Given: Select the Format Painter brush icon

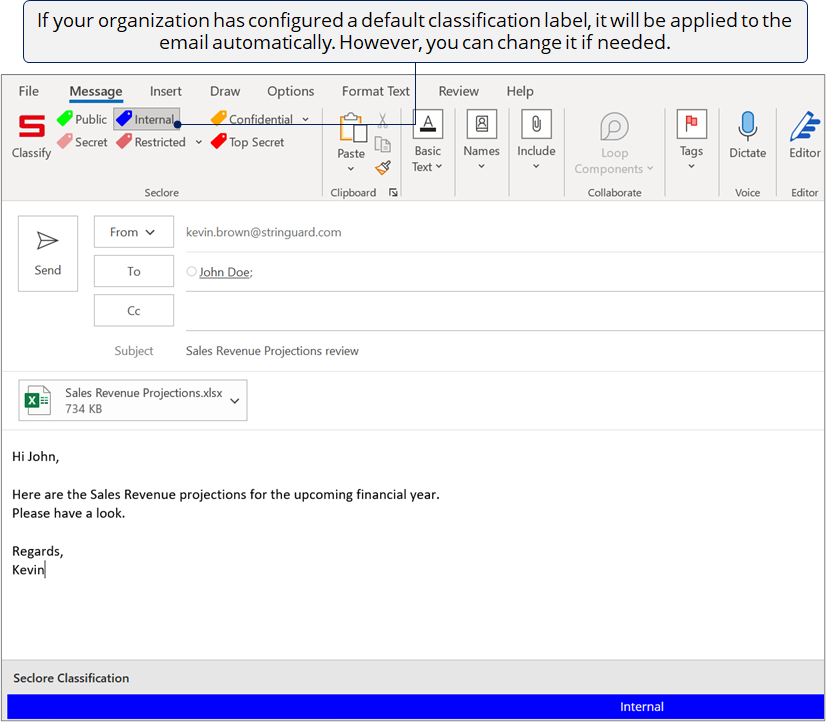Looking at the screenshot, I should click(383, 168).
